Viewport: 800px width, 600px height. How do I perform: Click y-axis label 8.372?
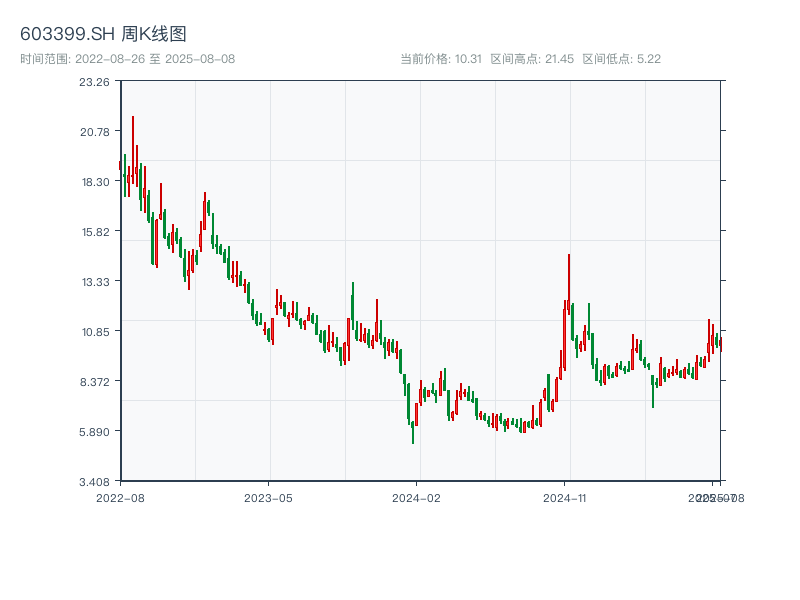(x=94, y=382)
